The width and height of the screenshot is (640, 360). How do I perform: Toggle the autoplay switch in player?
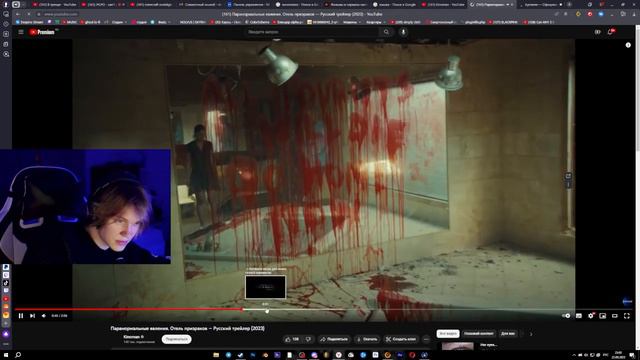(x=566, y=316)
